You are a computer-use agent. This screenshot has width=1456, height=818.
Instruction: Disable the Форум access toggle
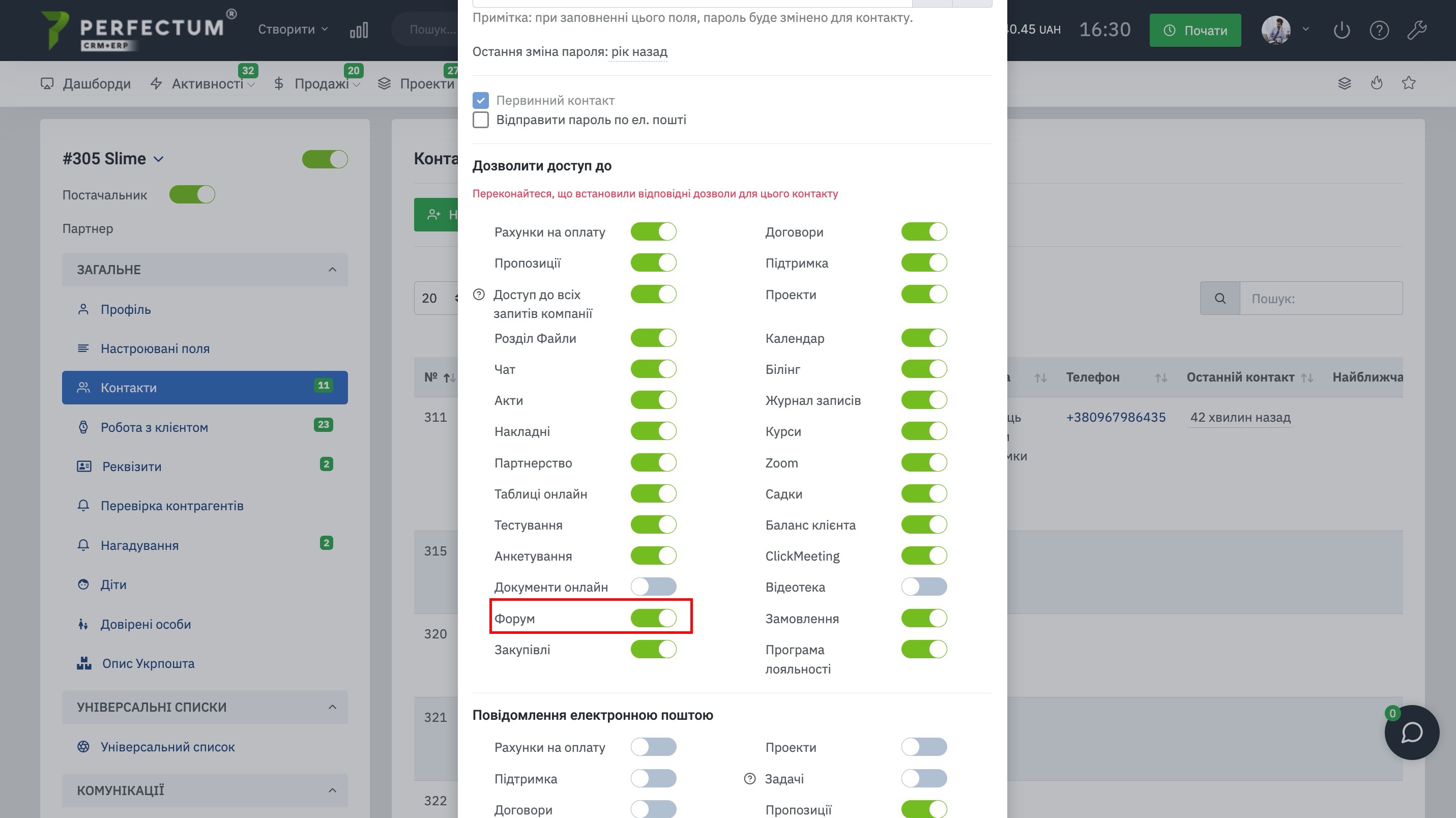click(653, 618)
